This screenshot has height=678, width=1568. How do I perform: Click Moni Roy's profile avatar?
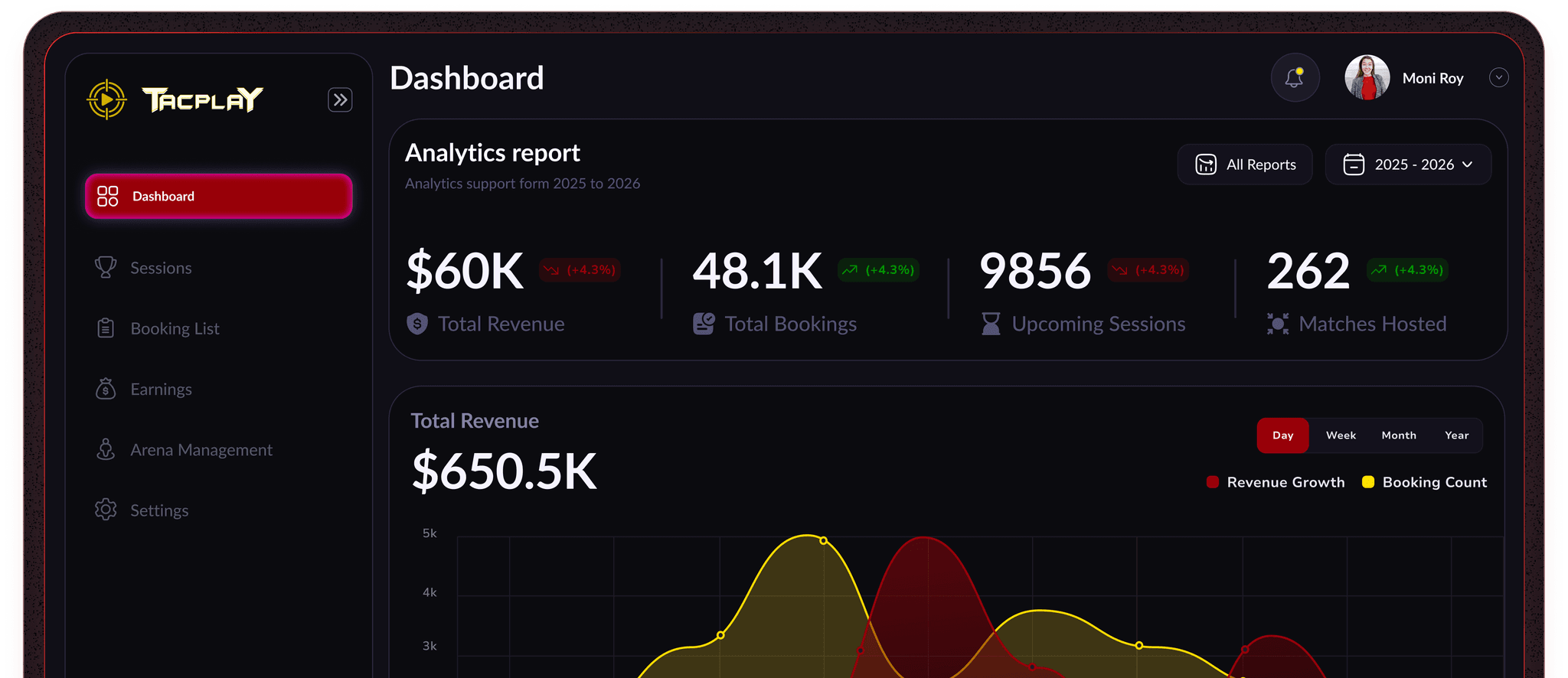pos(1367,77)
